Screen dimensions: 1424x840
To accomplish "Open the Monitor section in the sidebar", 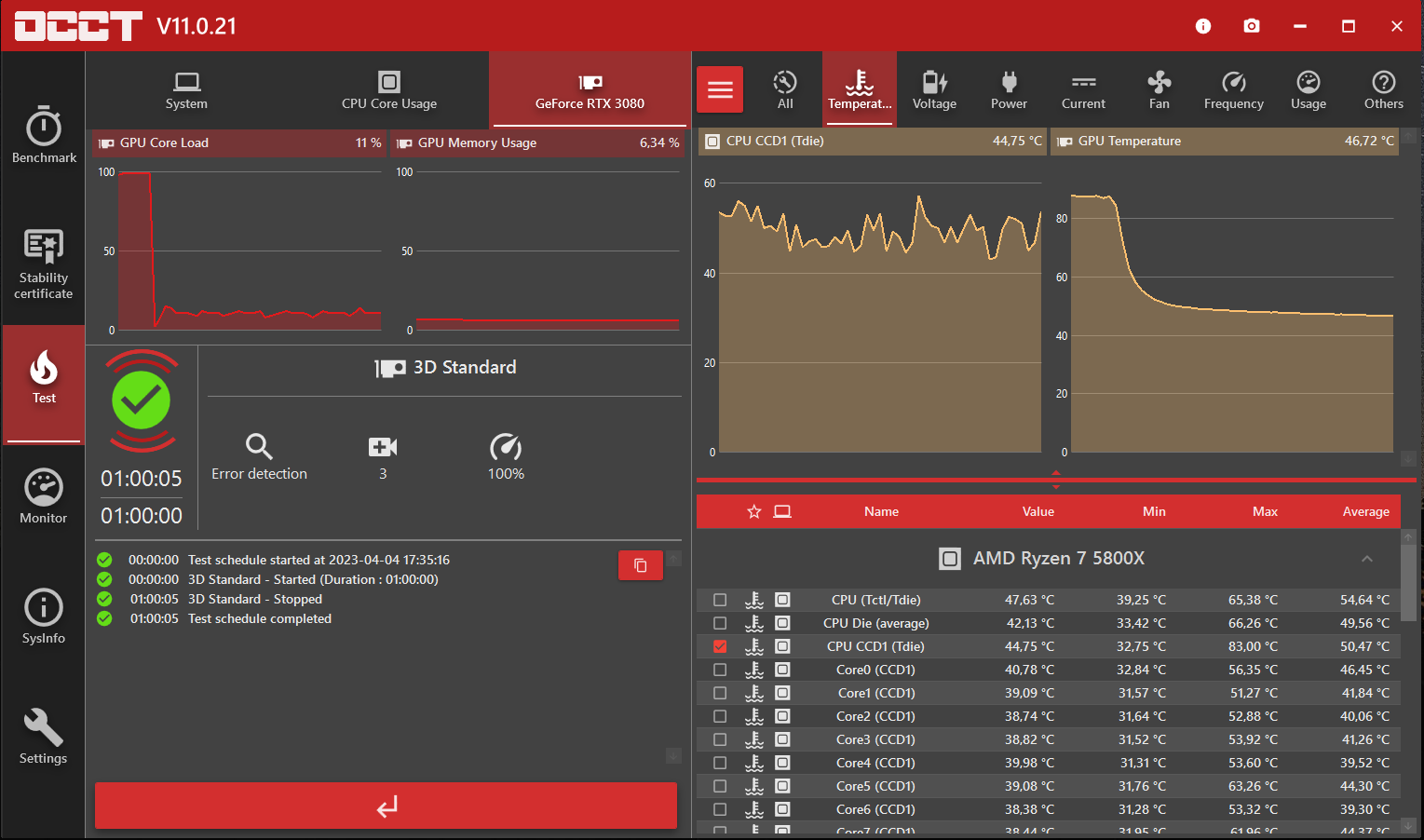I will [44, 497].
